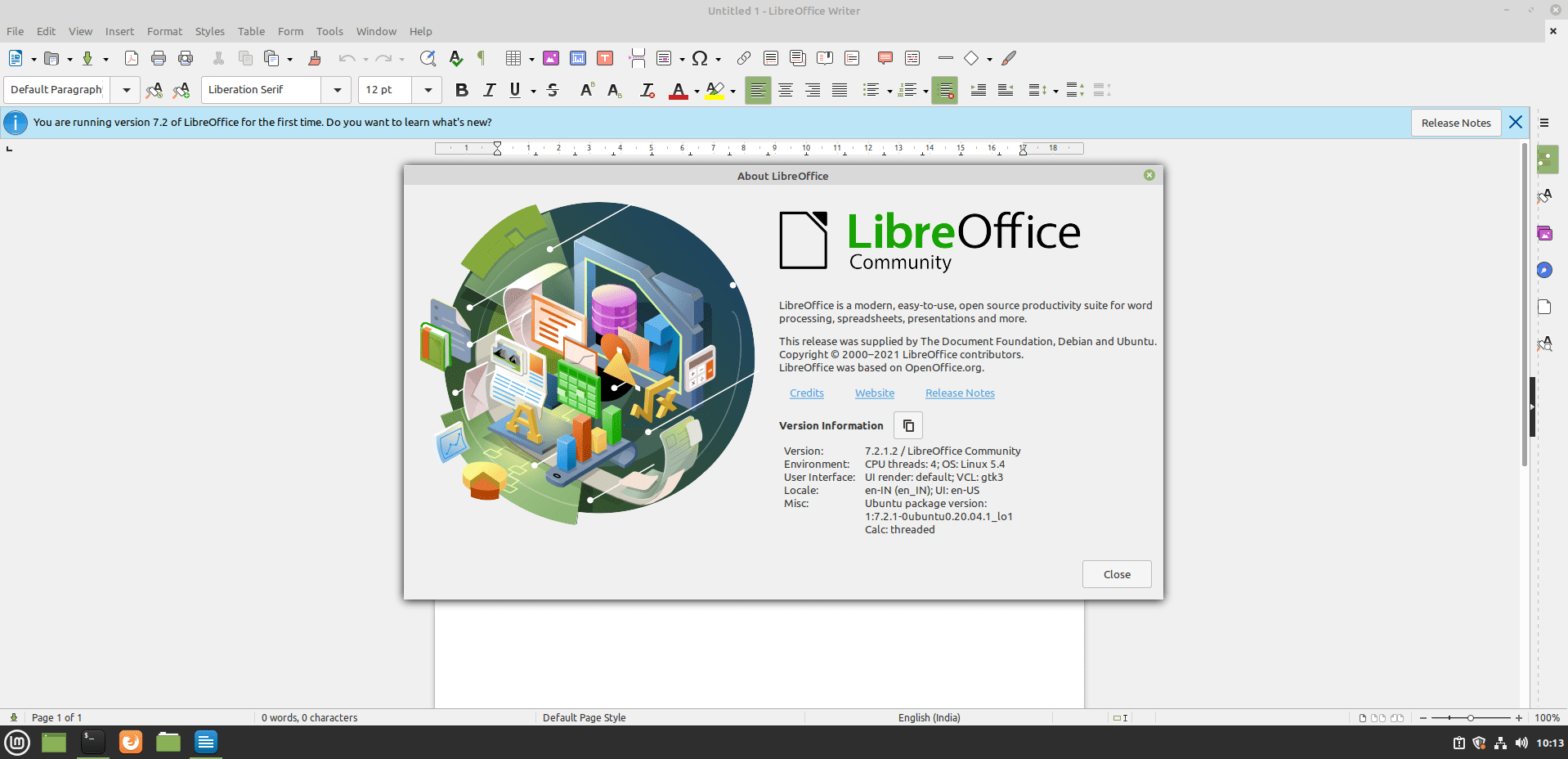Apply the red font color
The height and width of the screenshot is (759, 1568).
tap(678, 90)
